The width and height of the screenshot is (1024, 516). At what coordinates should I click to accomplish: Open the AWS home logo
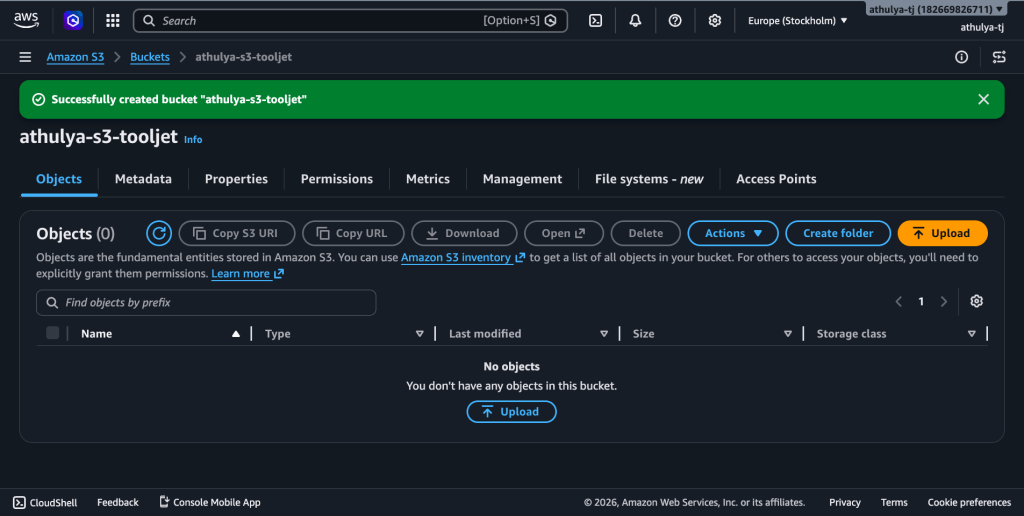(26, 20)
